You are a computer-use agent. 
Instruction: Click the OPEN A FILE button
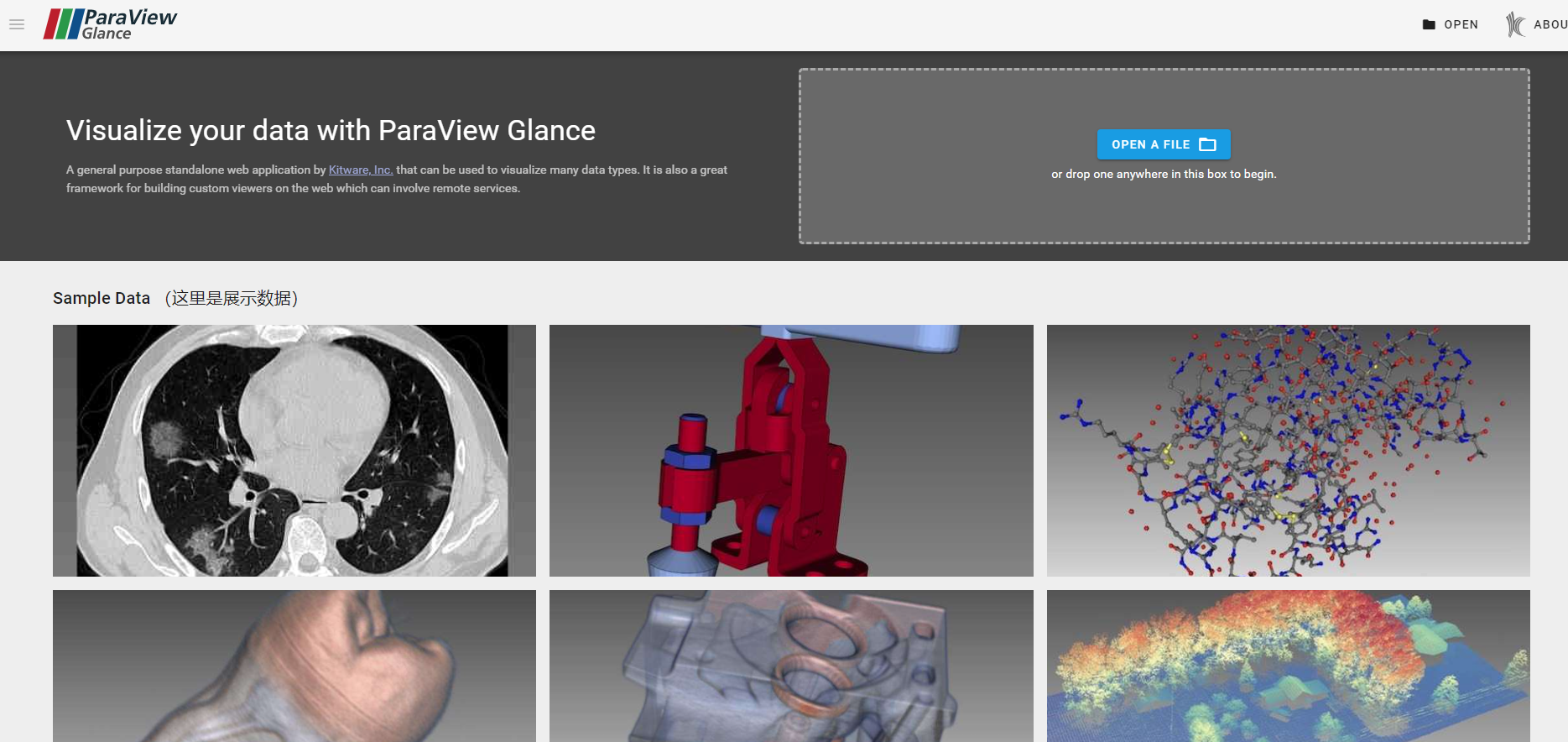(x=1164, y=144)
